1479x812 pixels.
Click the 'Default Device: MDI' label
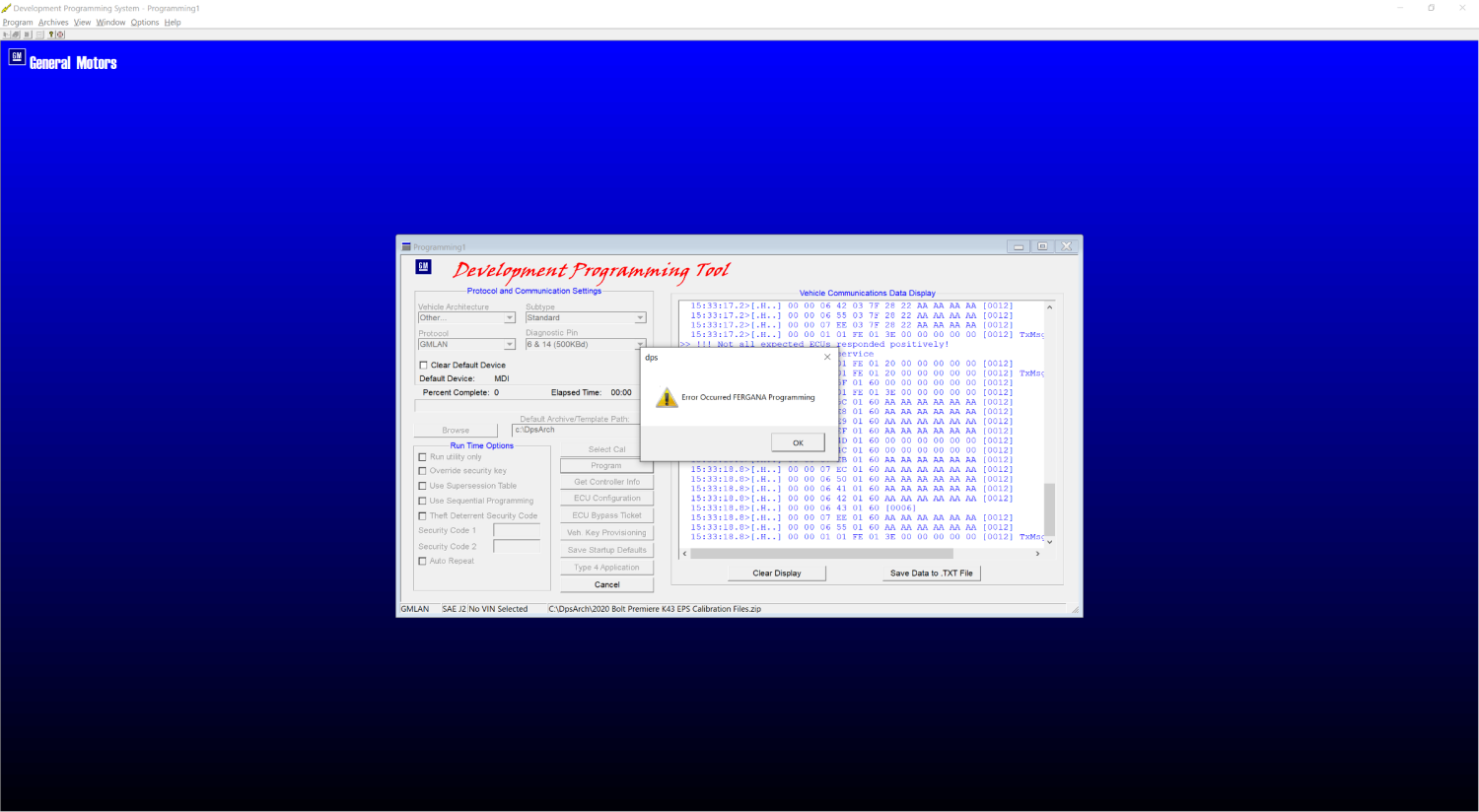click(x=464, y=378)
